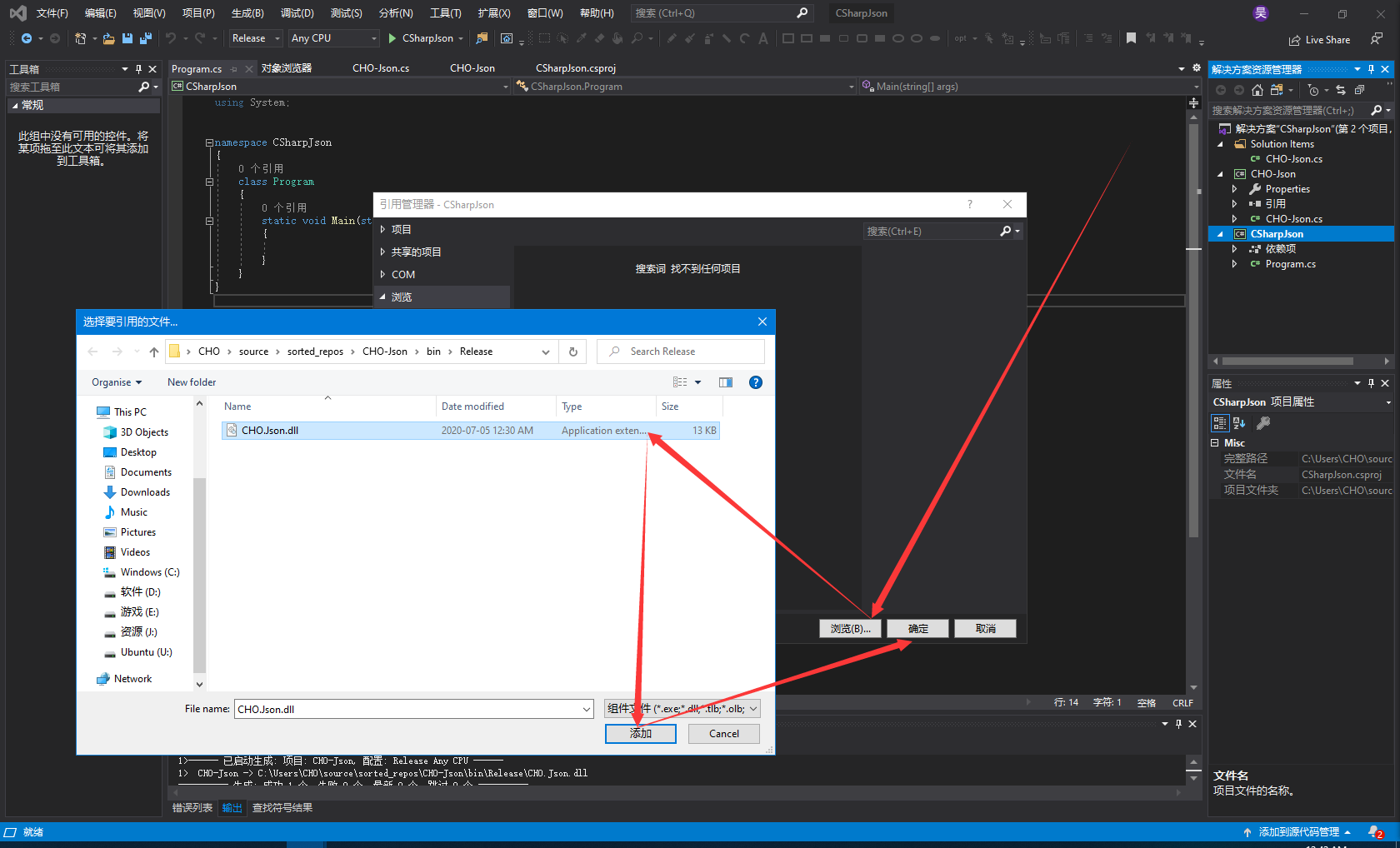
Task: Open the 调试(D) debug menu
Action: point(297,13)
